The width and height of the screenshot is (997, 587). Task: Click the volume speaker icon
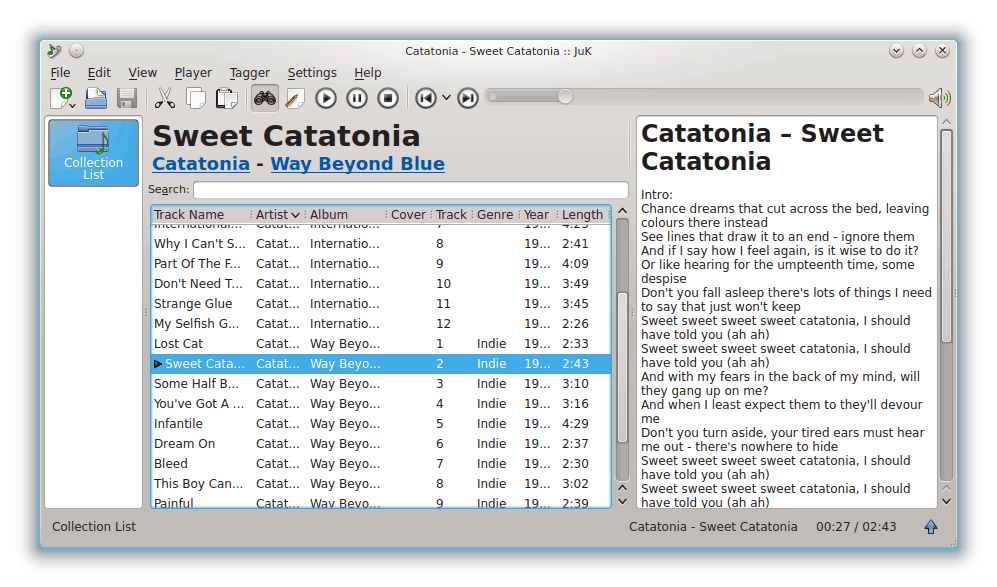(939, 97)
